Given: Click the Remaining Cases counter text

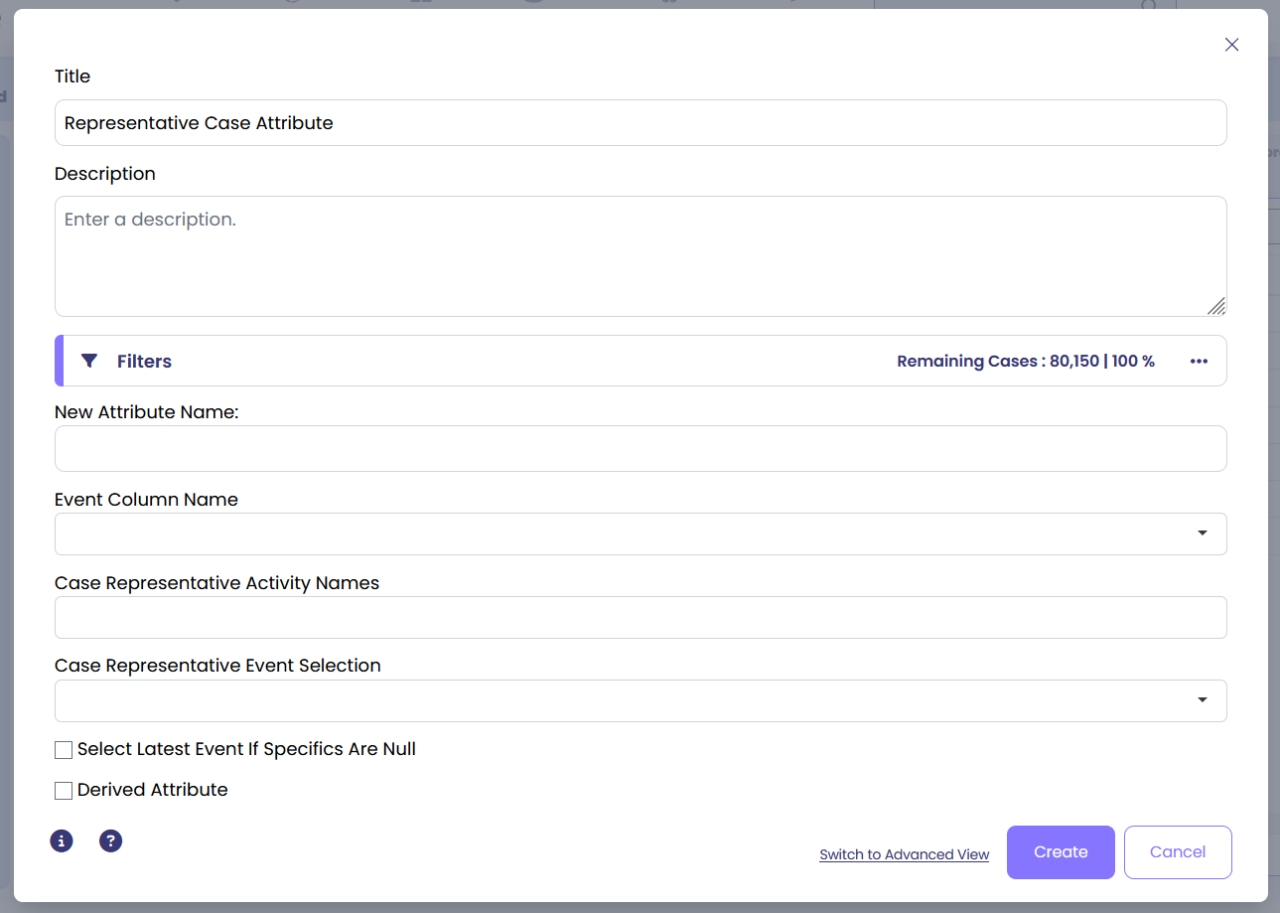Looking at the screenshot, I should coord(1025,361).
